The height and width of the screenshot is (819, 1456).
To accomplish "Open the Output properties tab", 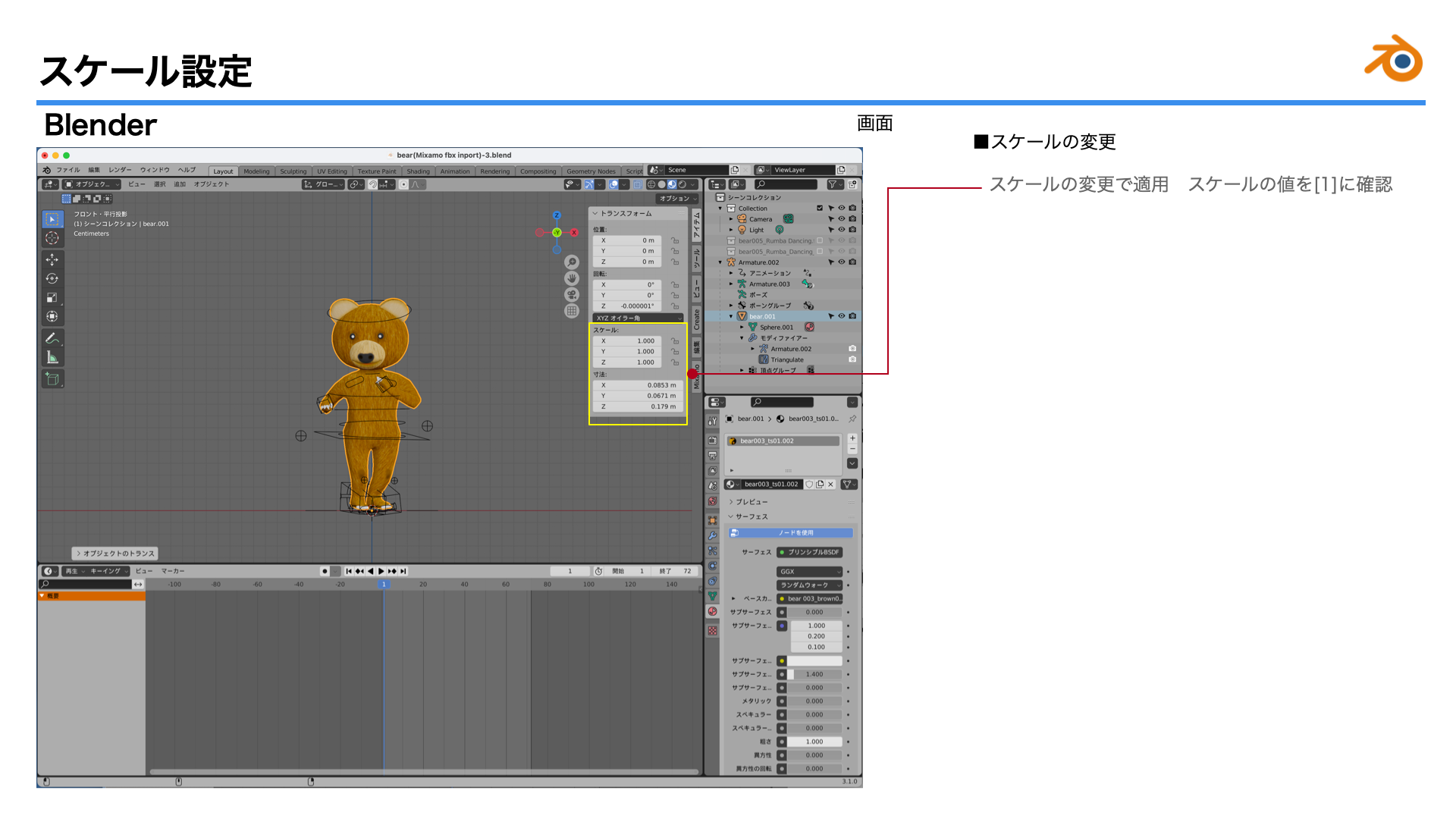I will 712,456.
